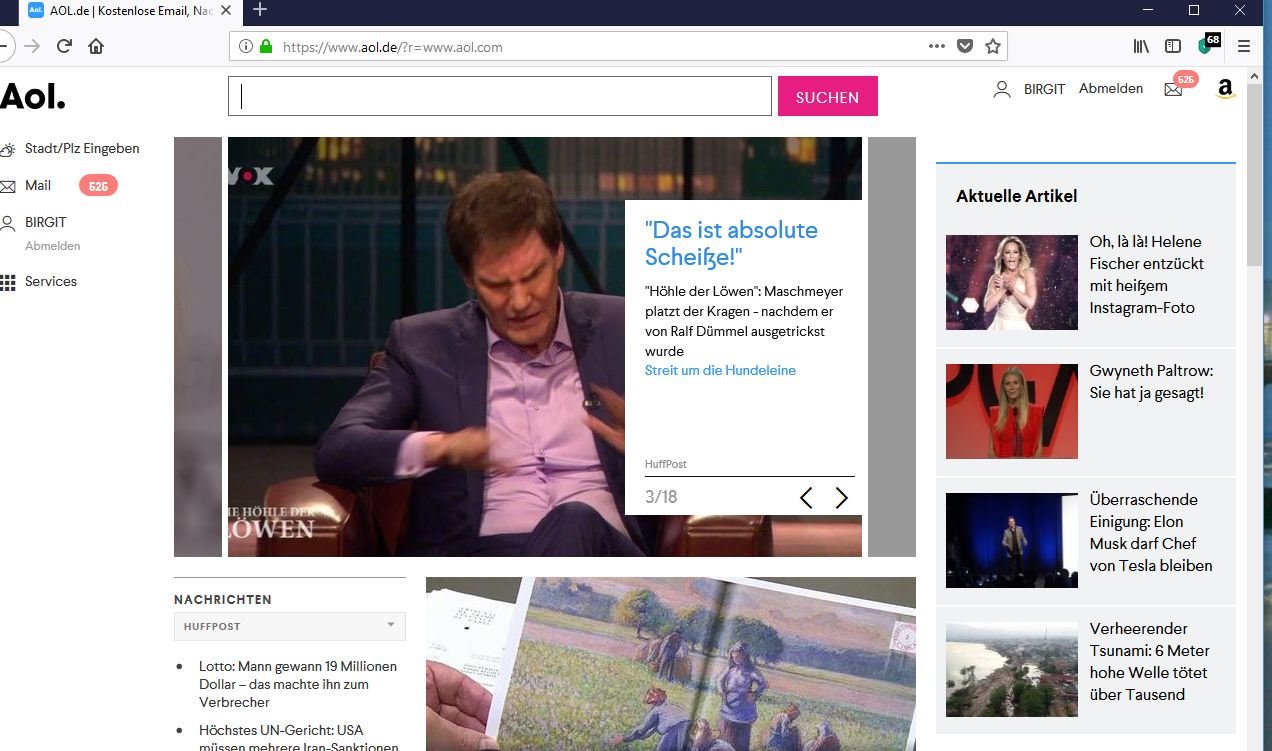Open the Amazon icon in the header
The height and width of the screenshot is (751, 1272).
tap(1226, 90)
